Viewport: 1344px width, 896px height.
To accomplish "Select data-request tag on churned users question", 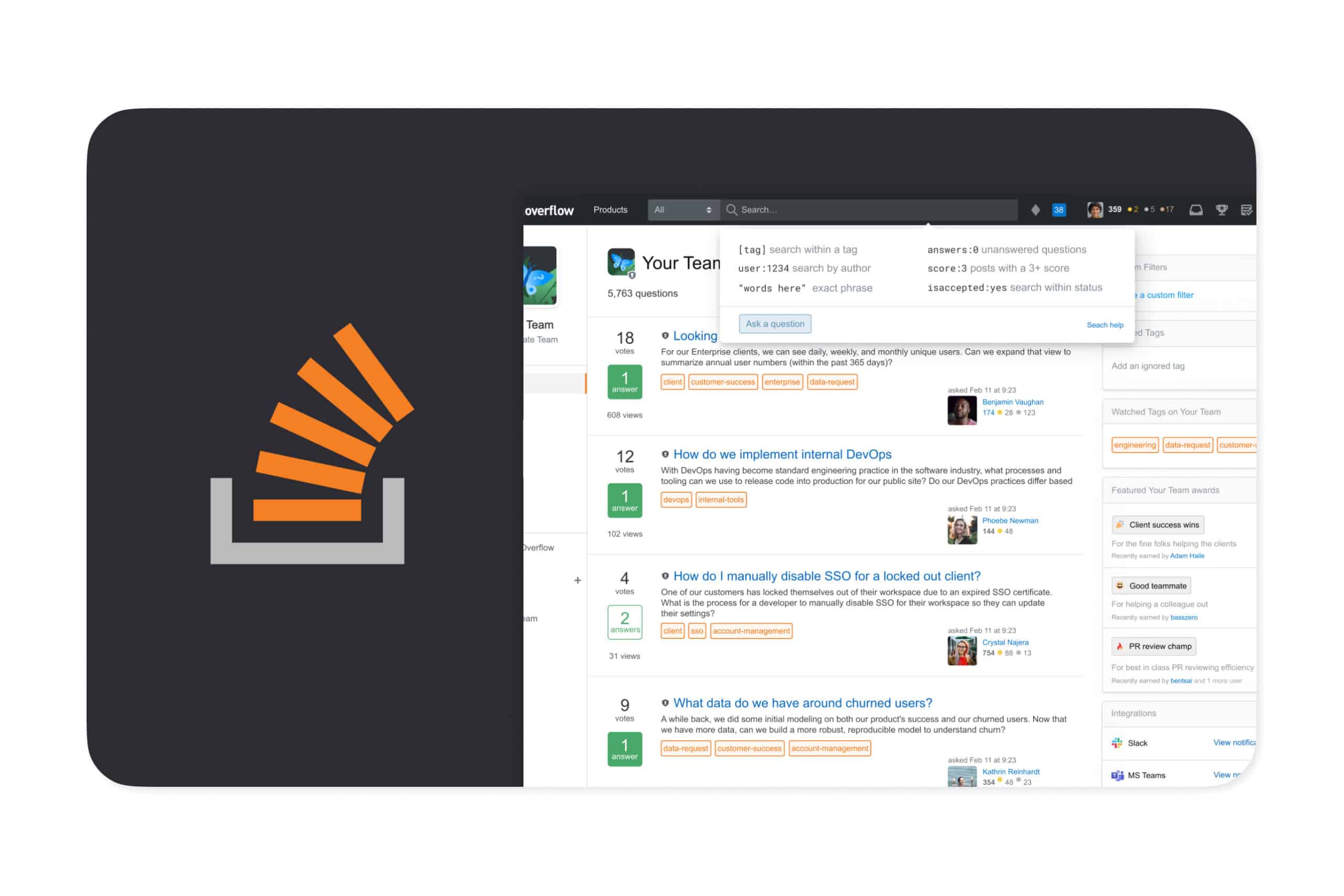I will tap(686, 748).
